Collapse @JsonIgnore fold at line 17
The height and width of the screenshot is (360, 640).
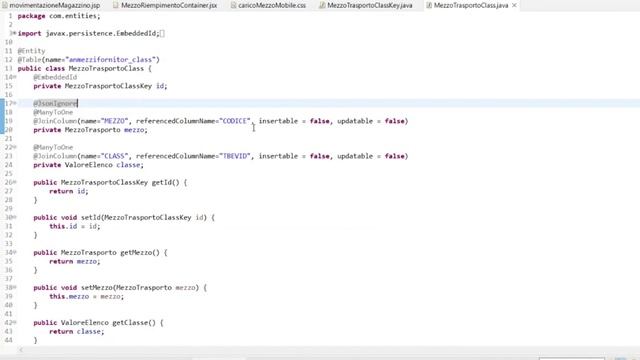pyautogui.click(x=15, y=103)
